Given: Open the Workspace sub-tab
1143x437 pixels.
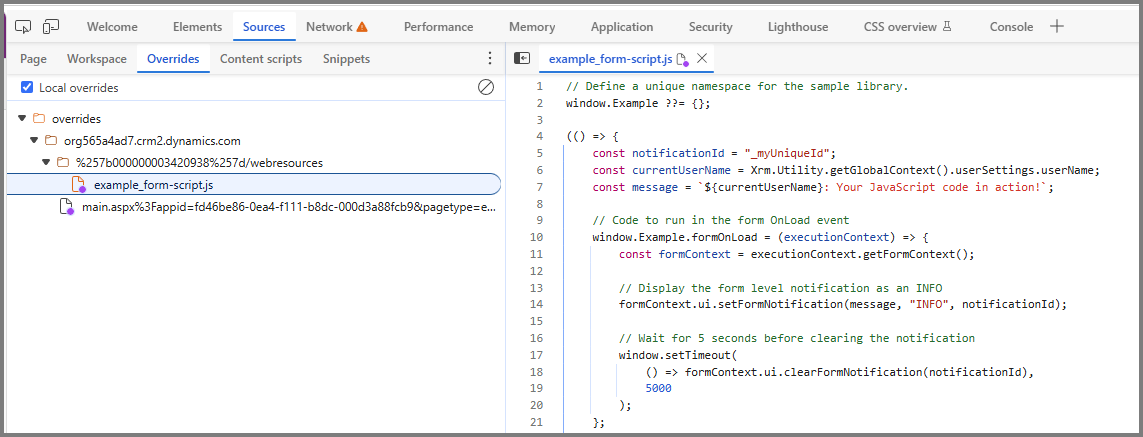Looking at the screenshot, I should [97, 59].
